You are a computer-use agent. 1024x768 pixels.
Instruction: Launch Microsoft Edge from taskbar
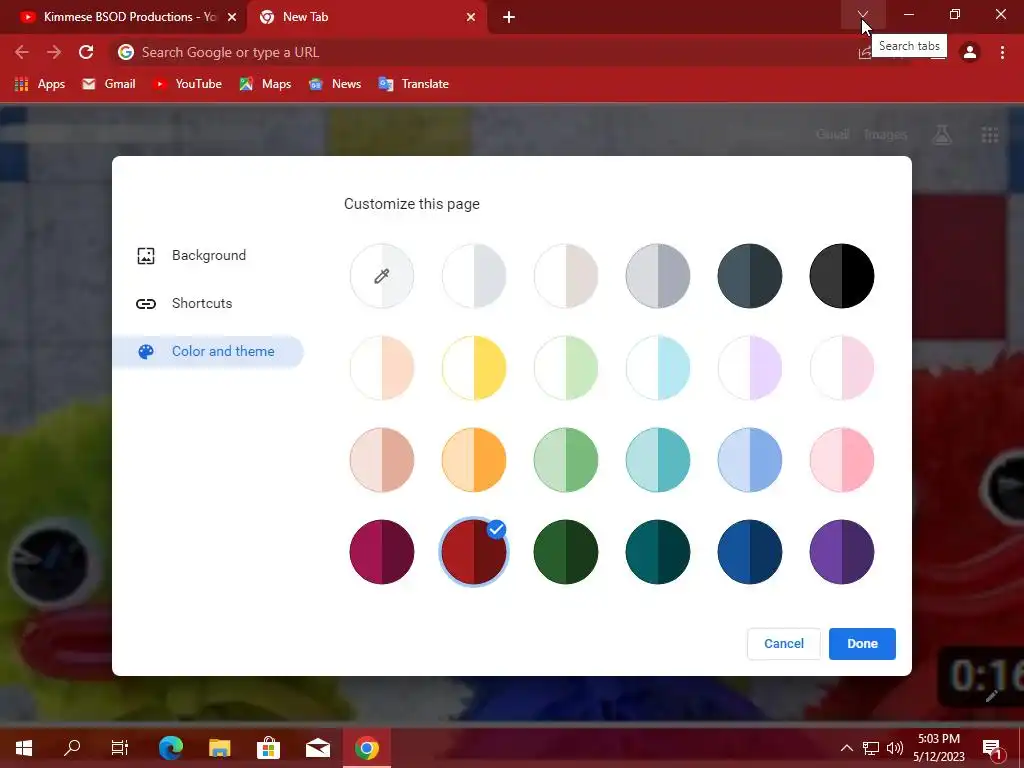pyautogui.click(x=171, y=748)
